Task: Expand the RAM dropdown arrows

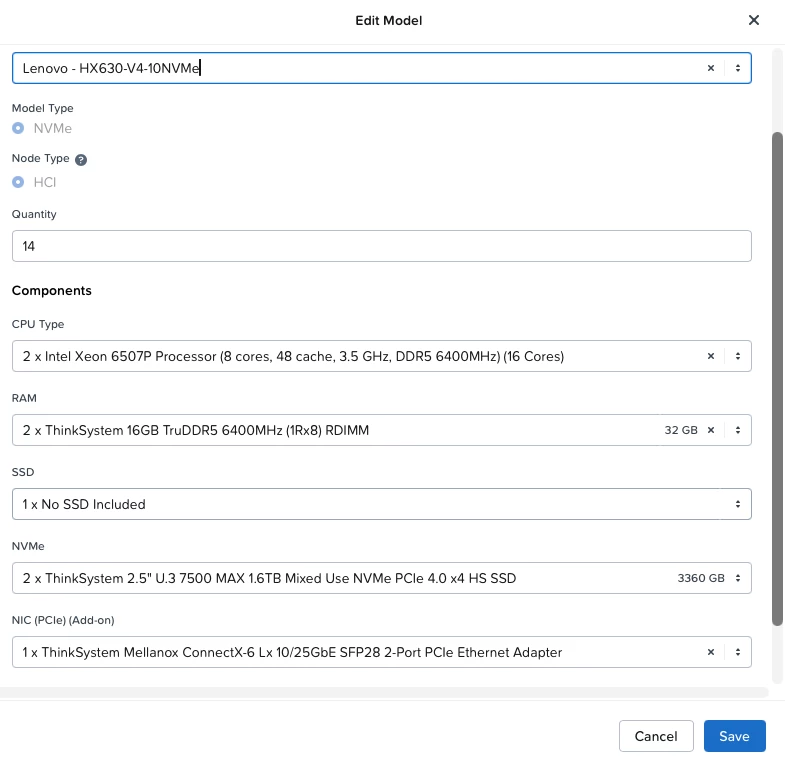Action: [x=737, y=430]
